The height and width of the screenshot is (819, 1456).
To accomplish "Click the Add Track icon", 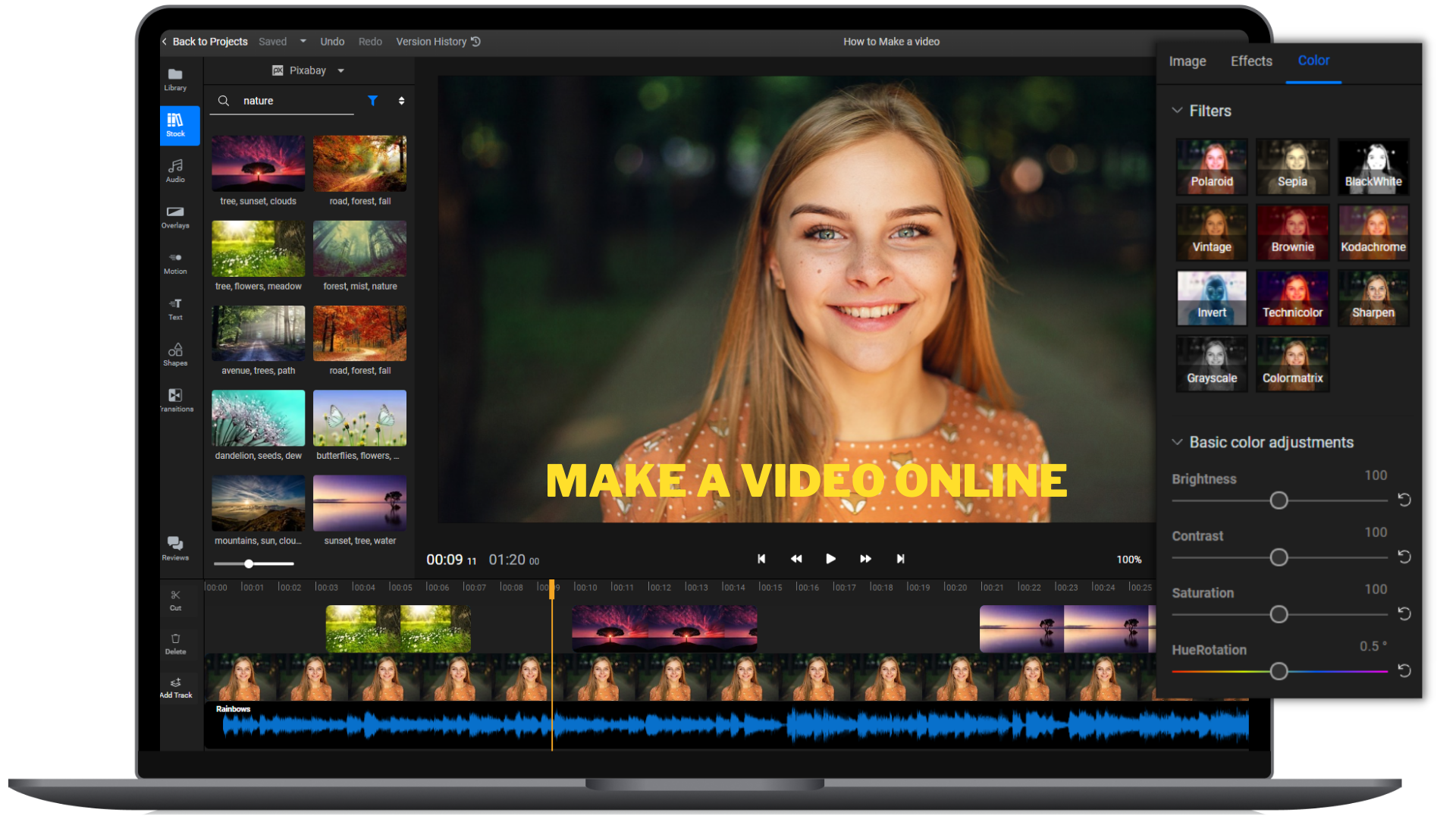I will (x=175, y=687).
